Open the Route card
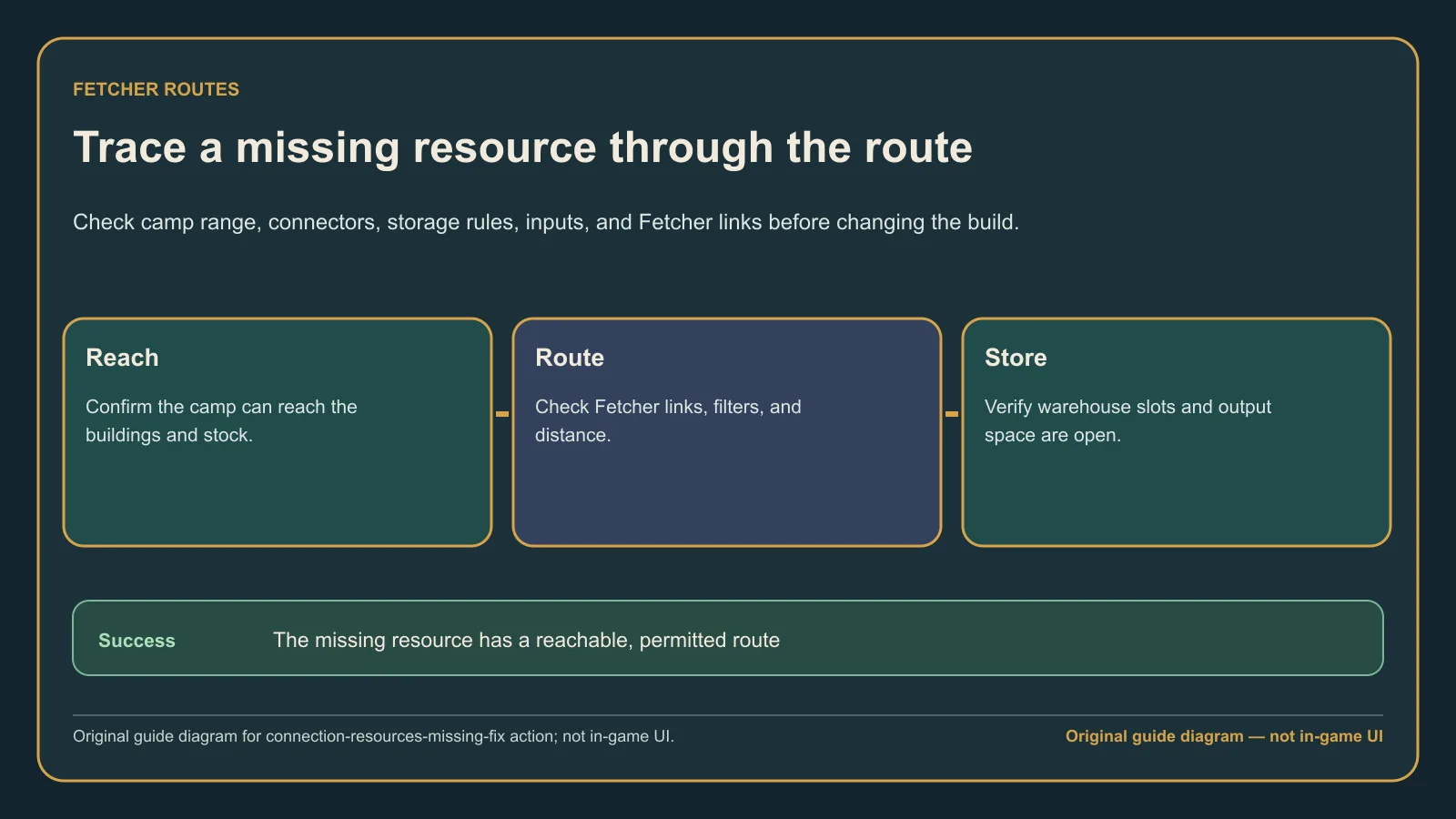The height and width of the screenshot is (819, 1456). [x=727, y=432]
